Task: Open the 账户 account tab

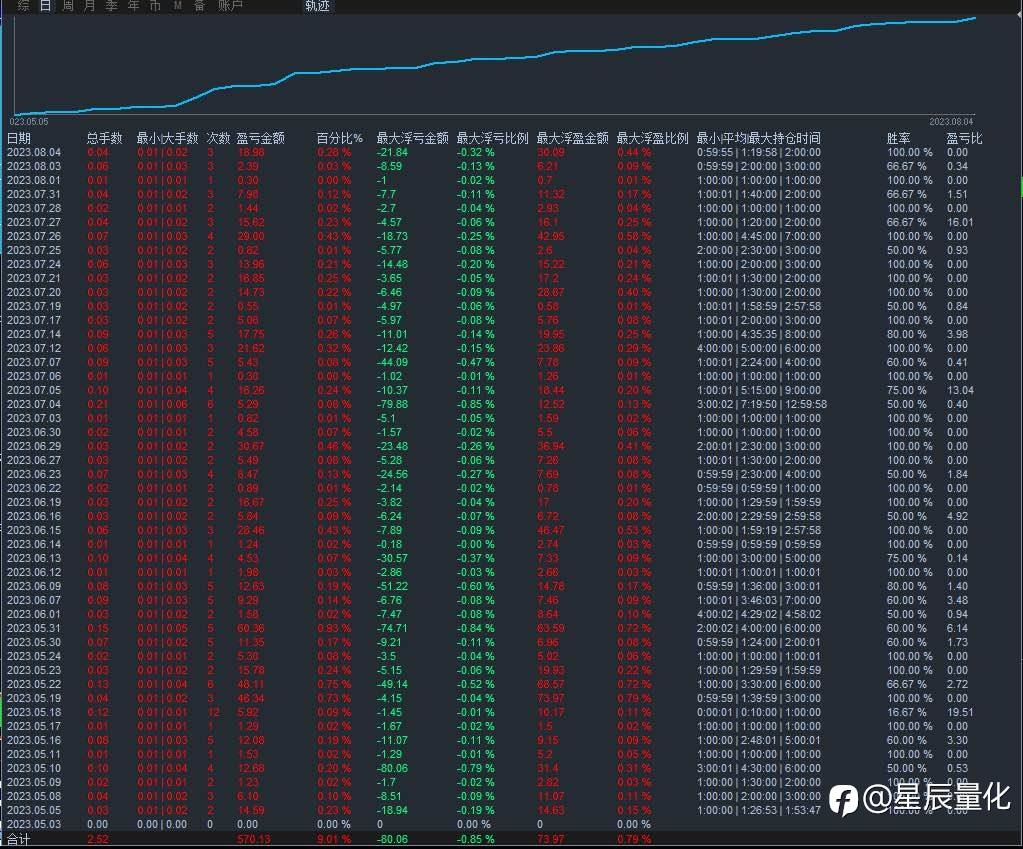Action: point(230,6)
